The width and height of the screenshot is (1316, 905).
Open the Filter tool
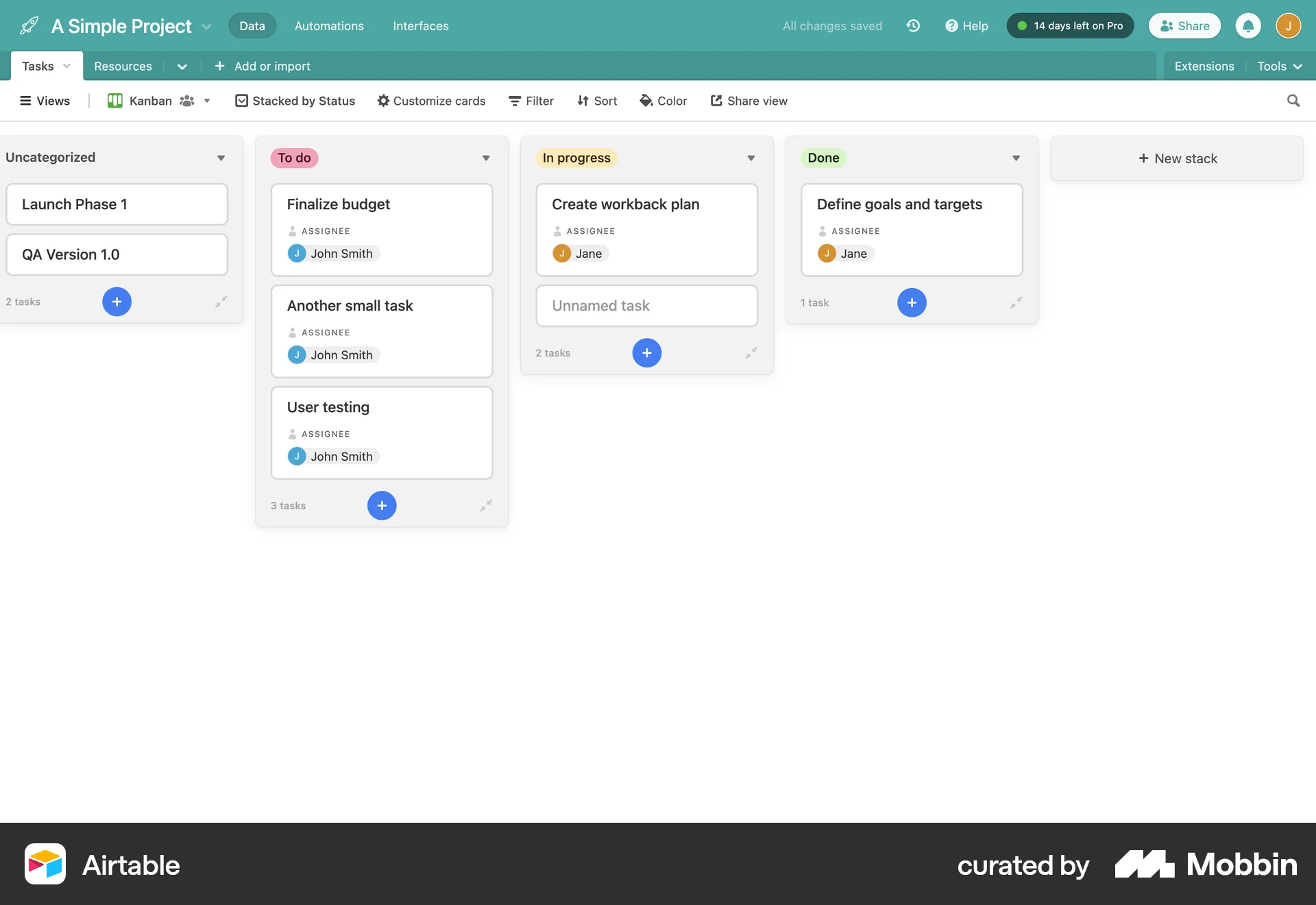[531, 101]
